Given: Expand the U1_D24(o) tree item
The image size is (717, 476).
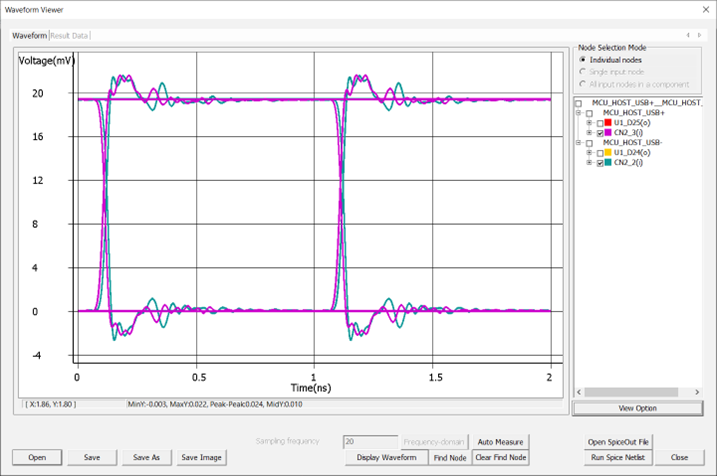Looking at the screenshot, I should tap(589, 153).
